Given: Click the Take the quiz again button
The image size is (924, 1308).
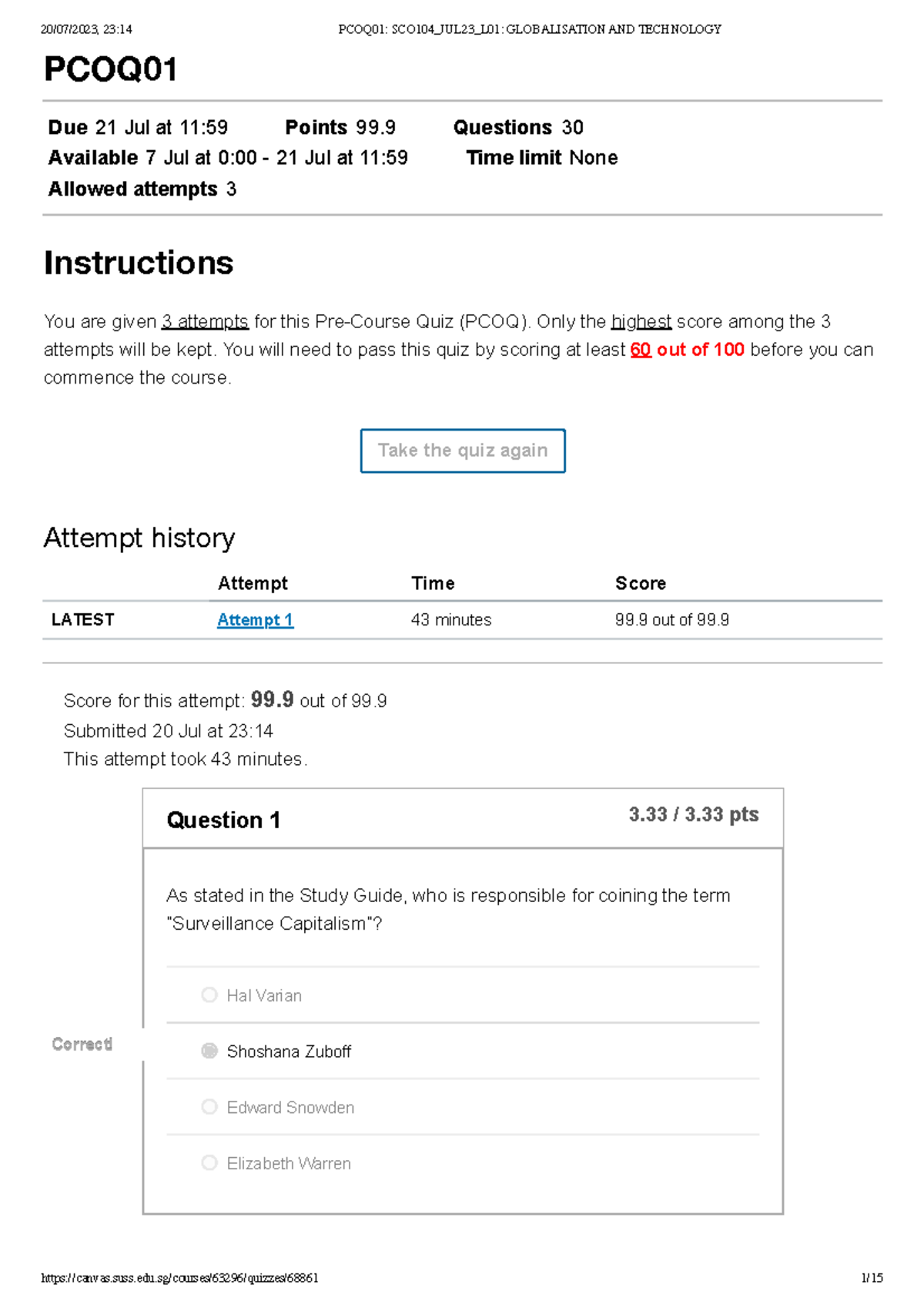Looking at the screenshot, I should pos(463,451).
